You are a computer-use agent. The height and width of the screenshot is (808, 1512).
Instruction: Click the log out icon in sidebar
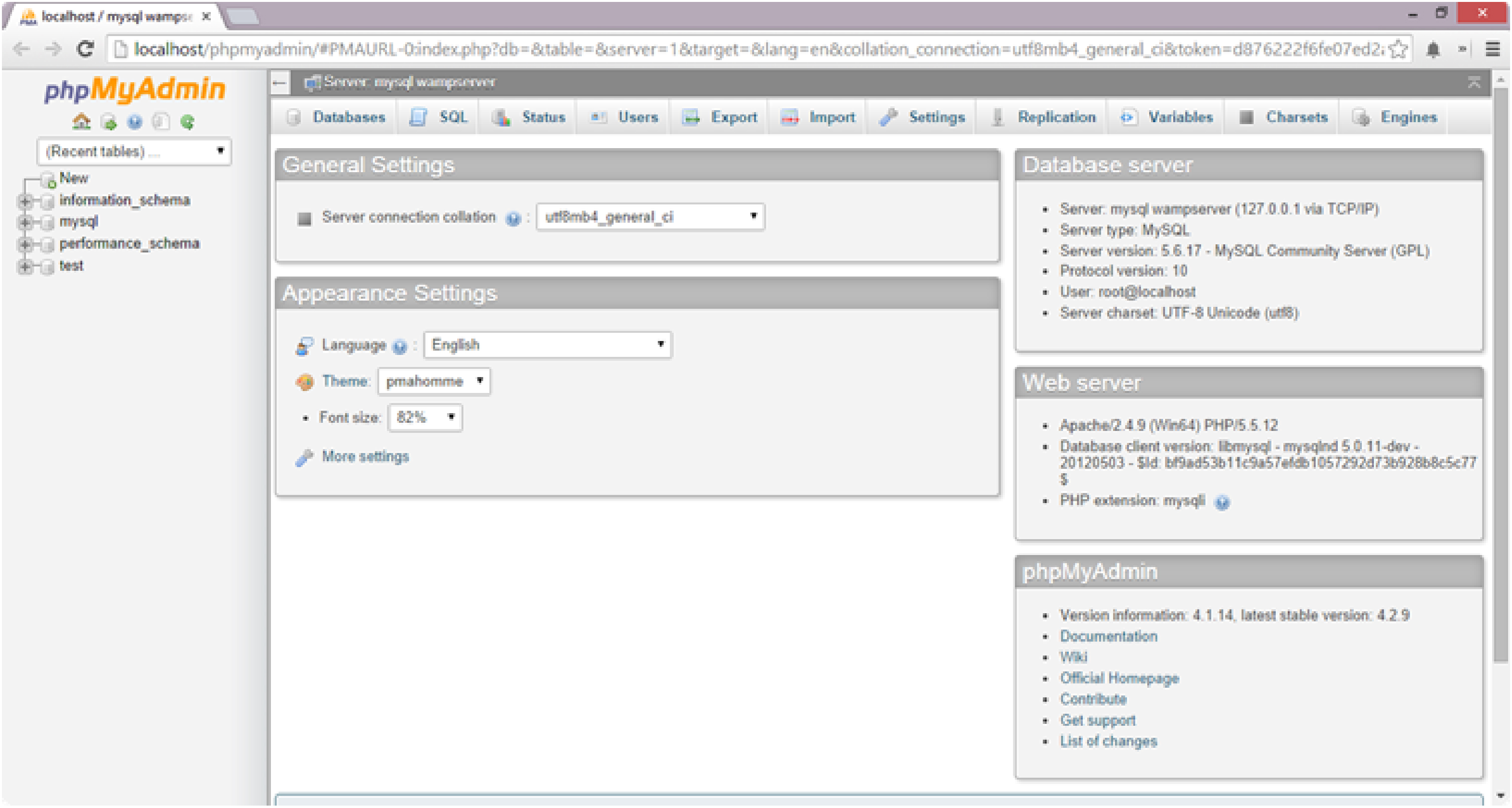click(x=108, y=122)
